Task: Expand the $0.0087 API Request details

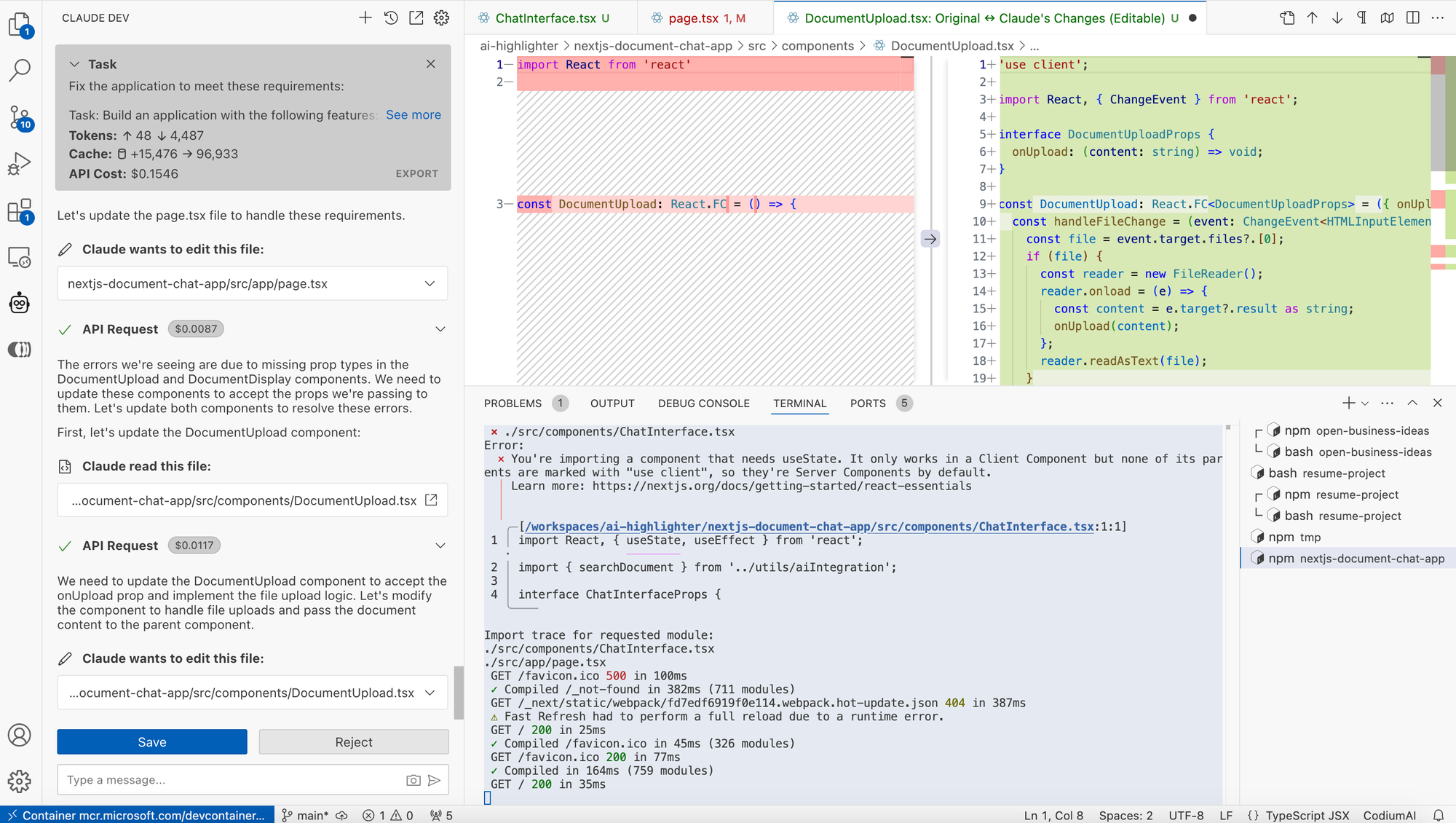Action: pyautogui.click(x=440, y=329)
